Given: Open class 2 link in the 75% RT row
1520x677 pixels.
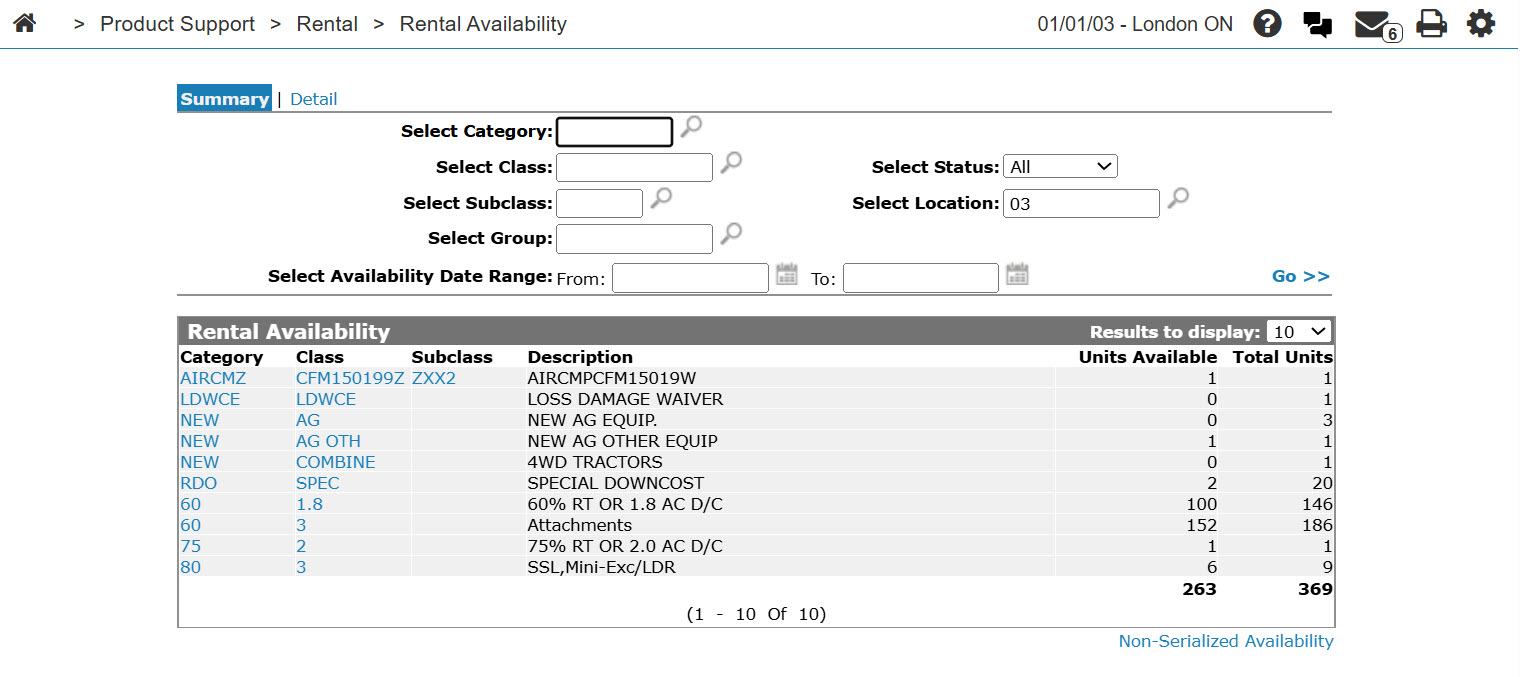Looking at the screenshot, I should 301,546.
